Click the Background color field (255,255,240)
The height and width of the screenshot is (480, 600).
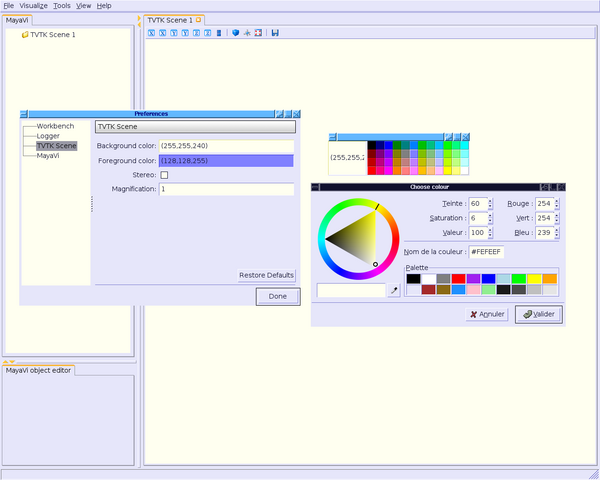(x=227, y=146)
